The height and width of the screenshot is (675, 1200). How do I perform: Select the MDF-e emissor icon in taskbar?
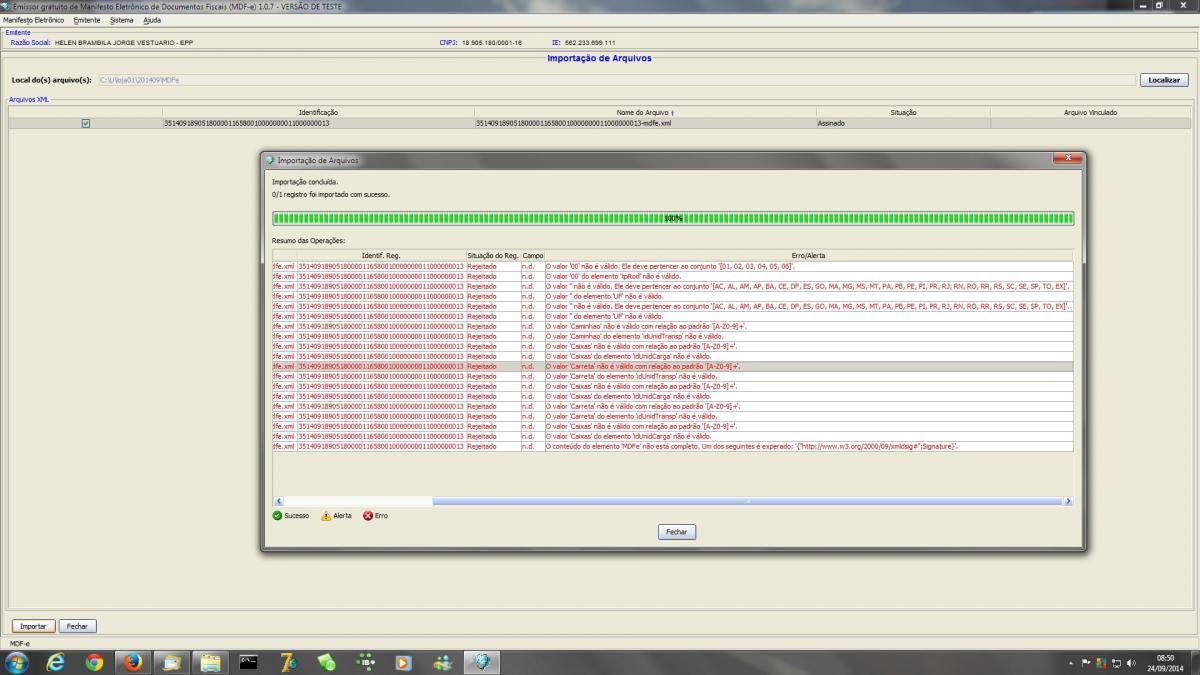[x=482, y=662]
